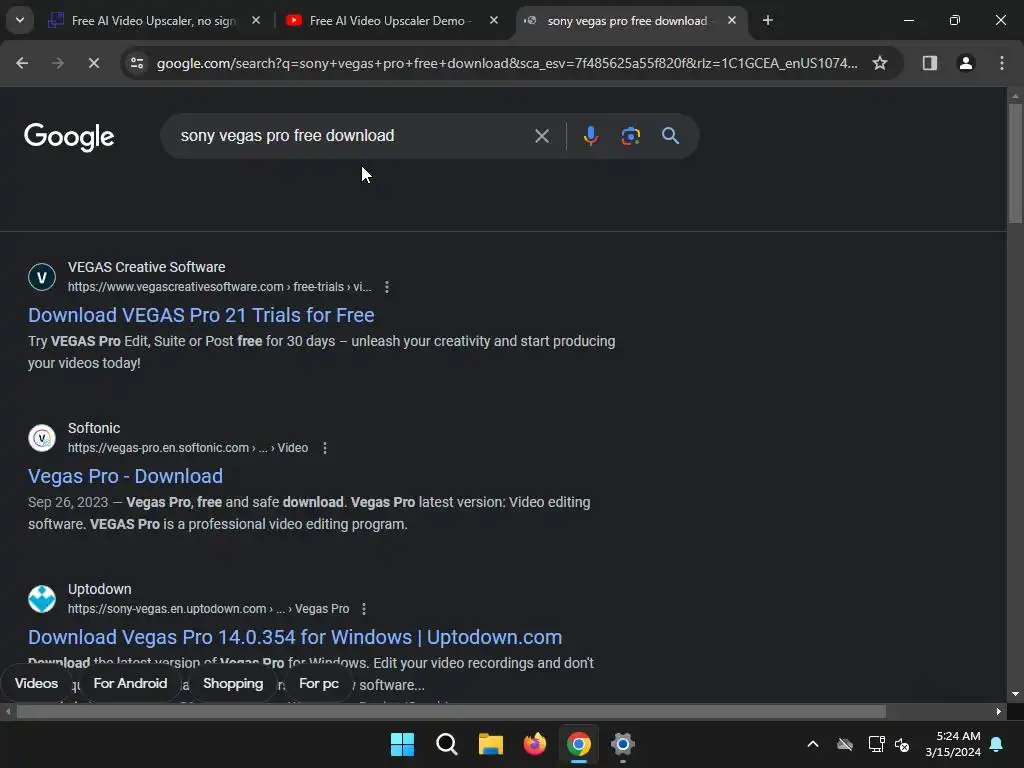Viewport: 1024px width, 768px height.
Task: Open more options for the VEGAS Creative Software result
Action: (387, 287)
